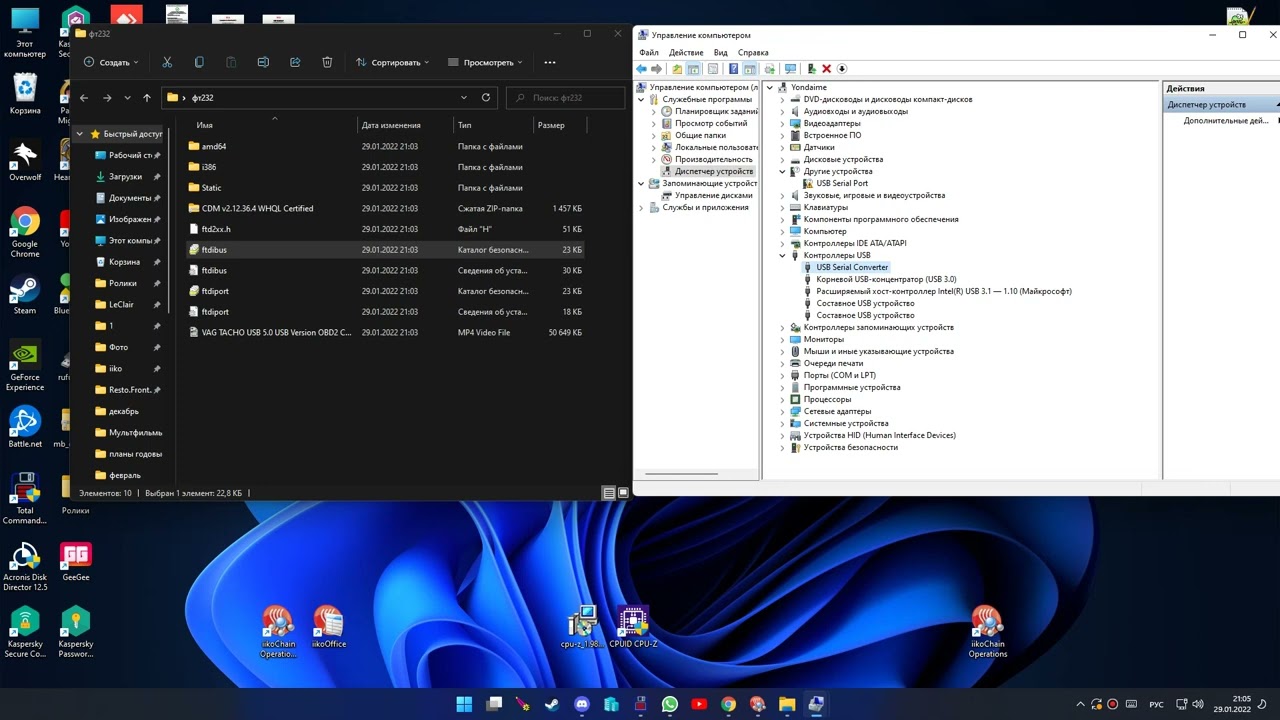Click the black down-arrow icon in Computer Management toolbar

841,69
